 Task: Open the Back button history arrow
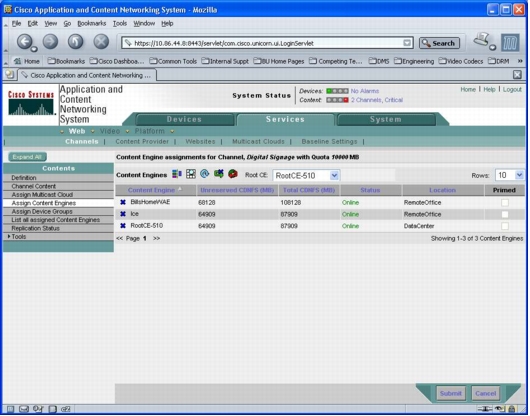click(x=34, y=49)
